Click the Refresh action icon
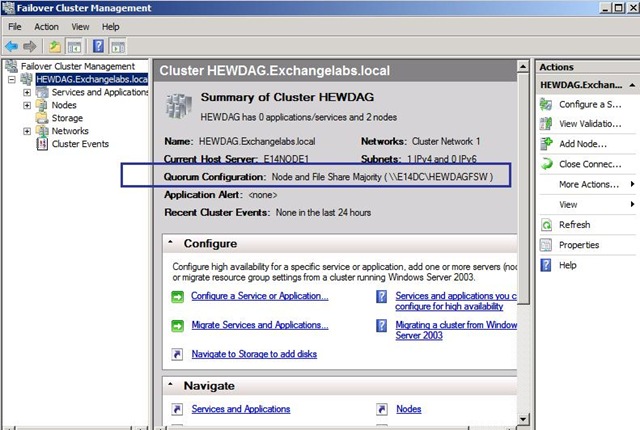The height and width of the screenshot is (430, 640). pyautogui.click(x=546, y=225)
